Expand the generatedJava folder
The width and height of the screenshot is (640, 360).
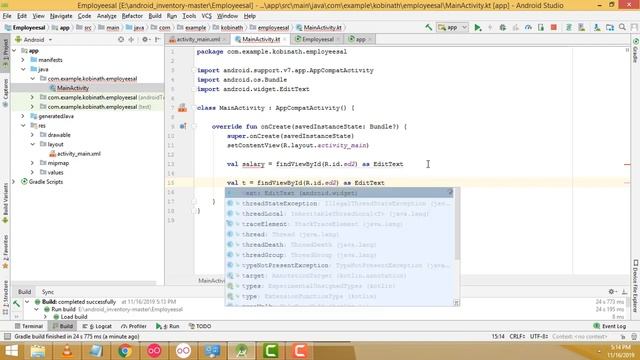point(23,116)
